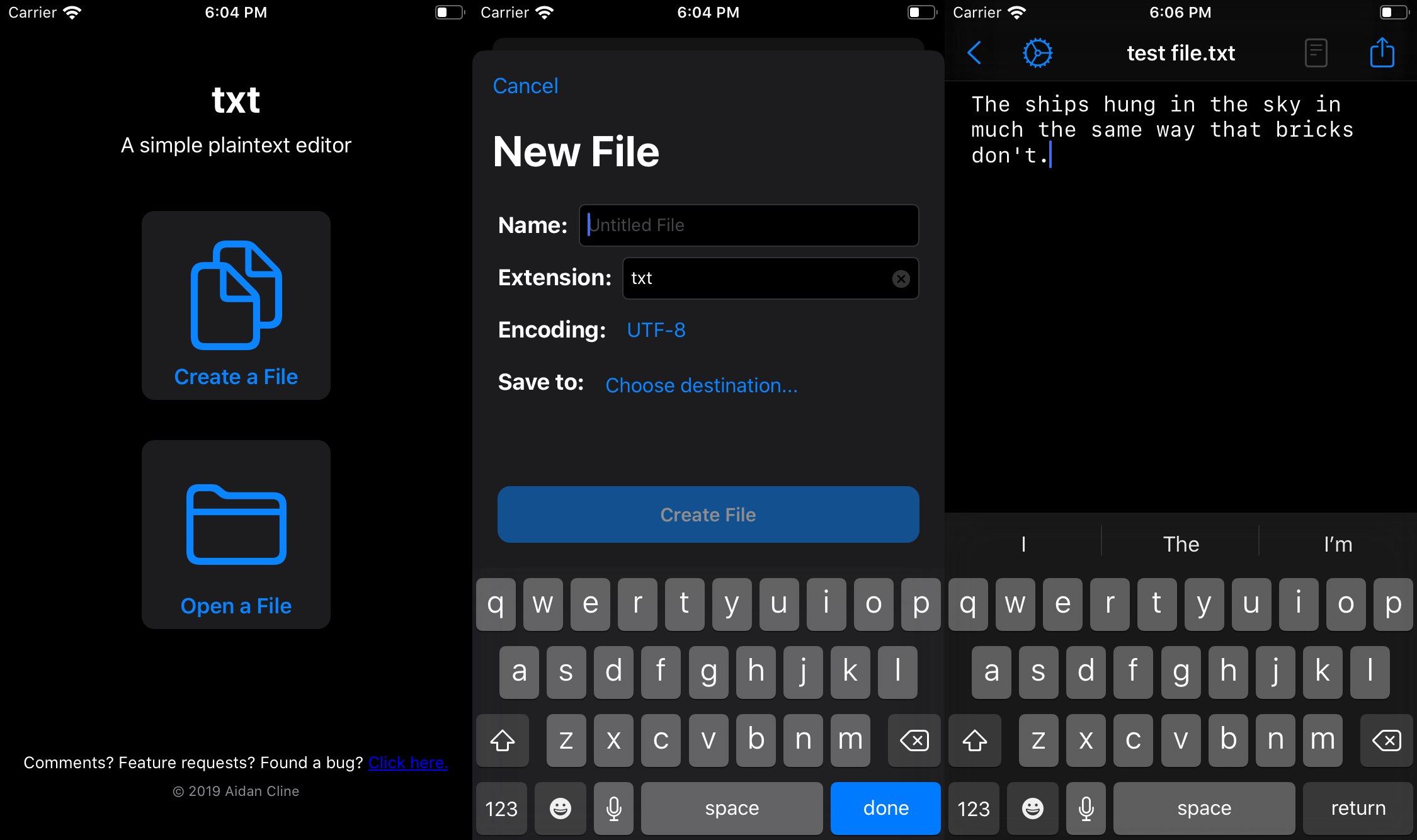Tap Choose destination… for saving
The width and height of the screenshot is (1417, 840).
click(702, 385)
